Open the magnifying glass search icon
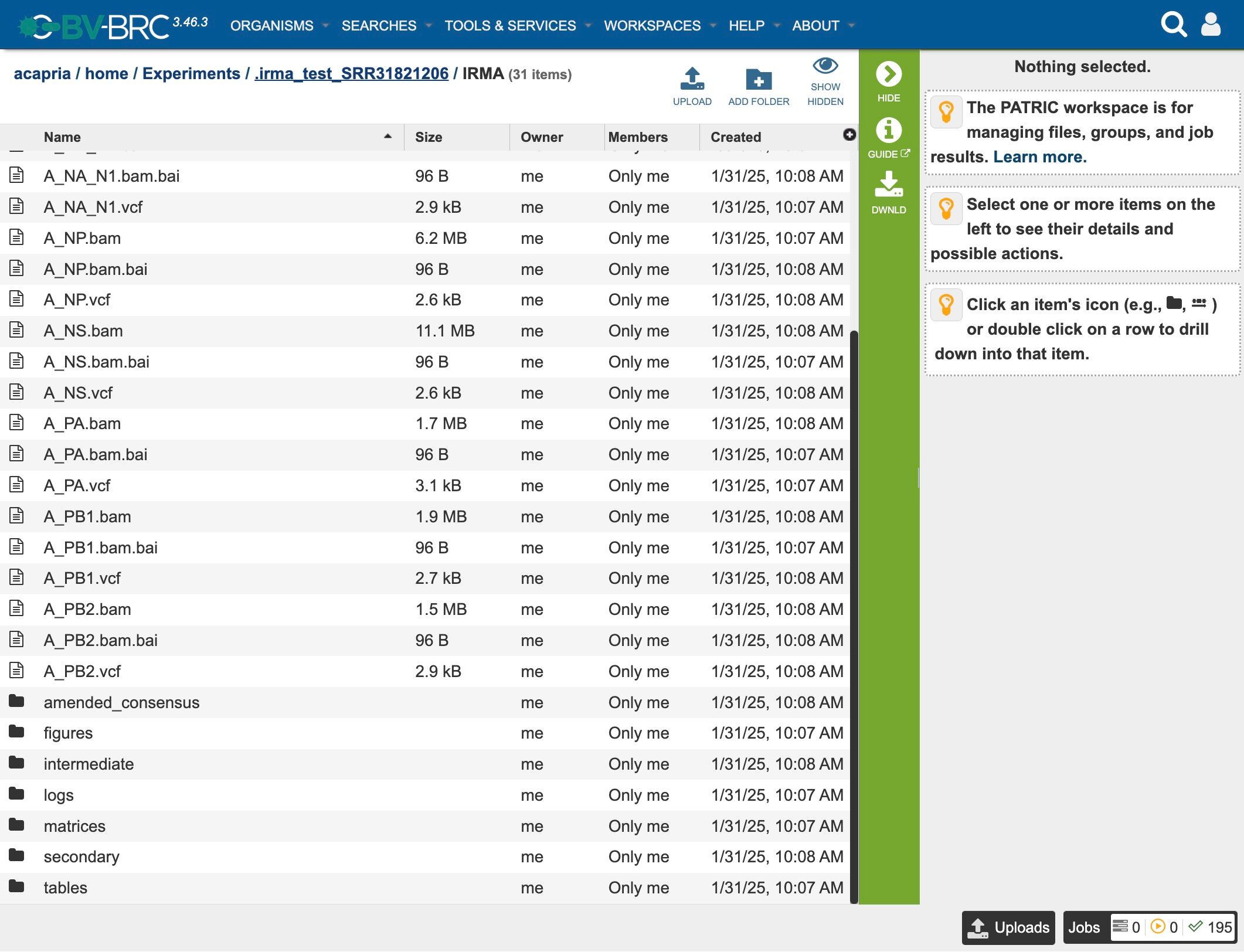This screenshot has width=1244, height=952. tap(1173, 25)
